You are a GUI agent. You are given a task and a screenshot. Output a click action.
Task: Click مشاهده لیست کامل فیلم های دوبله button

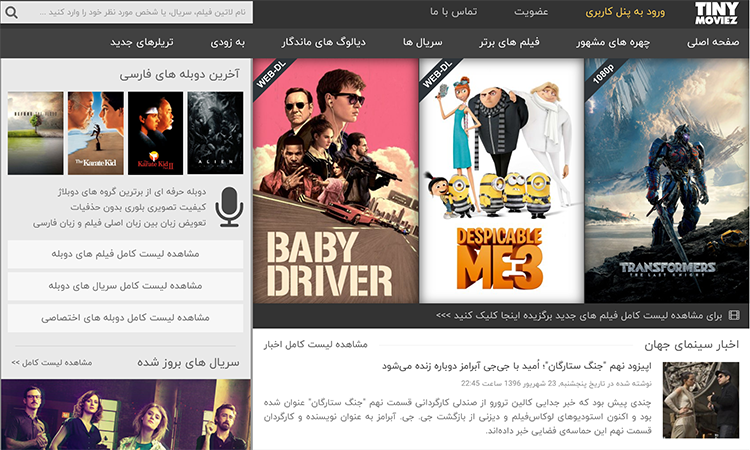pyautogui.click(x=125, y=254)
